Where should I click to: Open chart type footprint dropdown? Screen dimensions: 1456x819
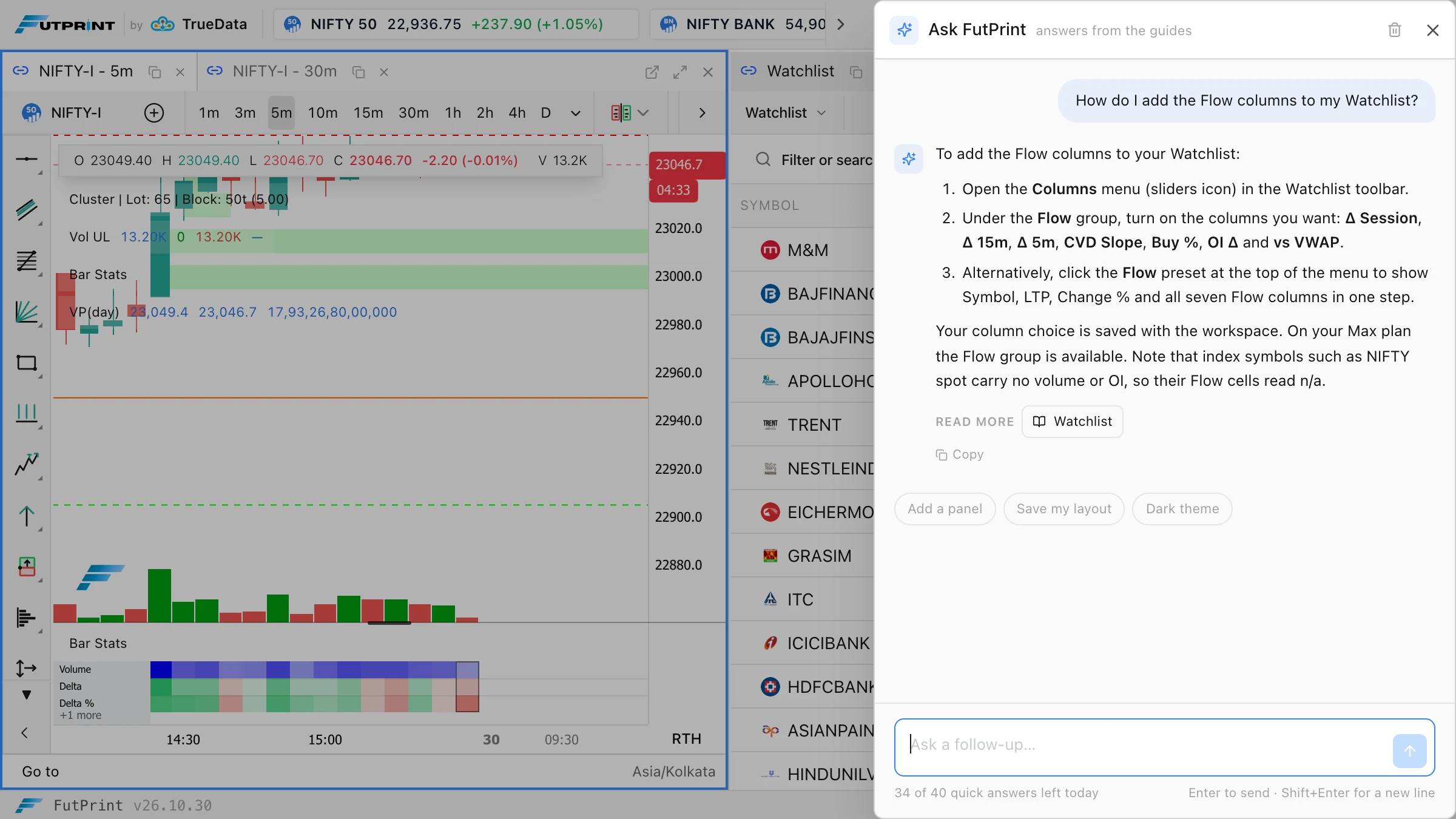[x=630, y=113]
